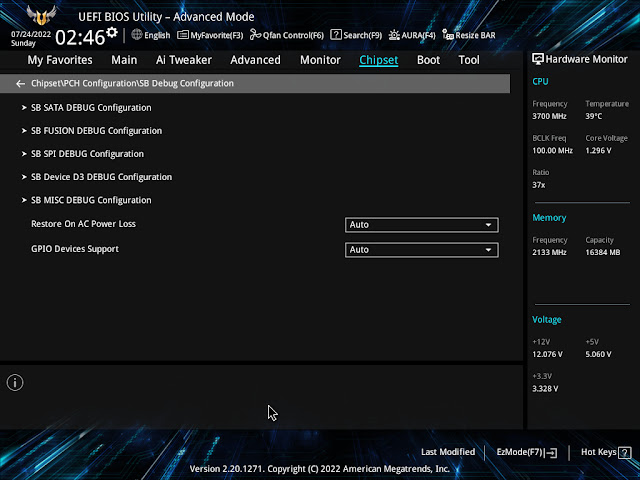The width and height of the screenshot is (640, 480).
Task: Click BCLK Freq value 100.00 MHz
Action: click(552, 151)
